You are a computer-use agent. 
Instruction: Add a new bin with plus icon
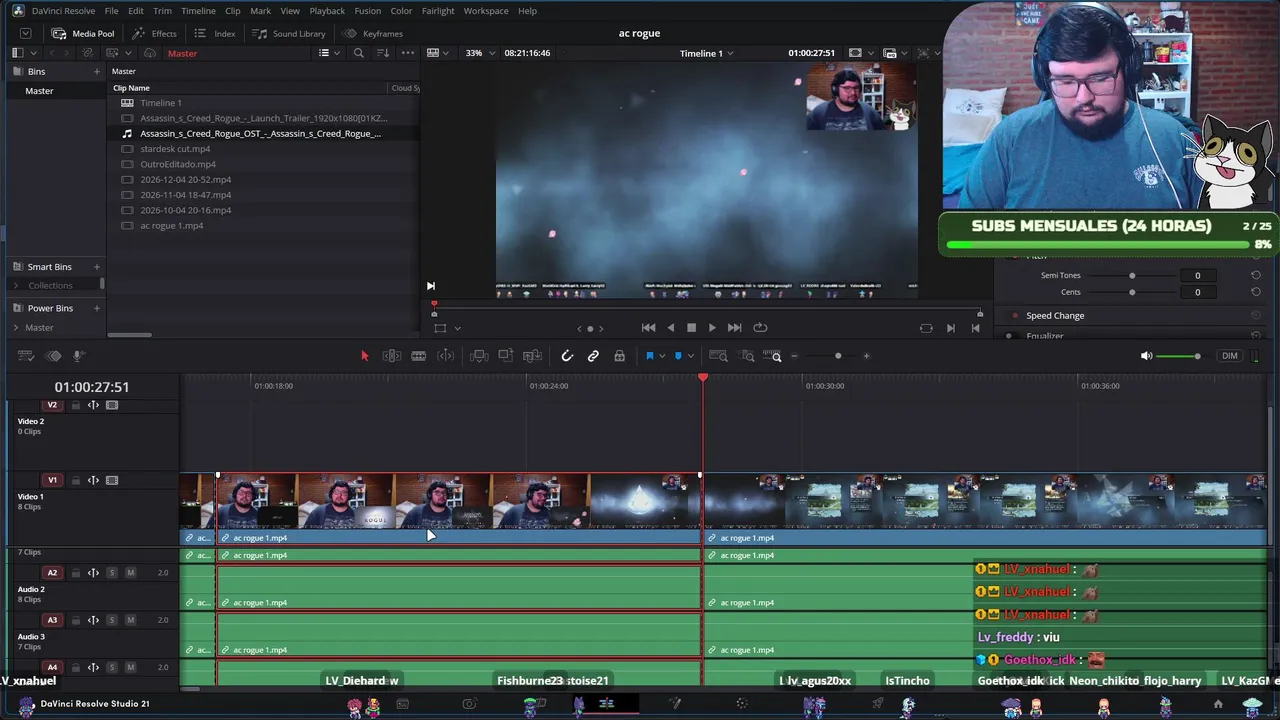coord(97,72)
